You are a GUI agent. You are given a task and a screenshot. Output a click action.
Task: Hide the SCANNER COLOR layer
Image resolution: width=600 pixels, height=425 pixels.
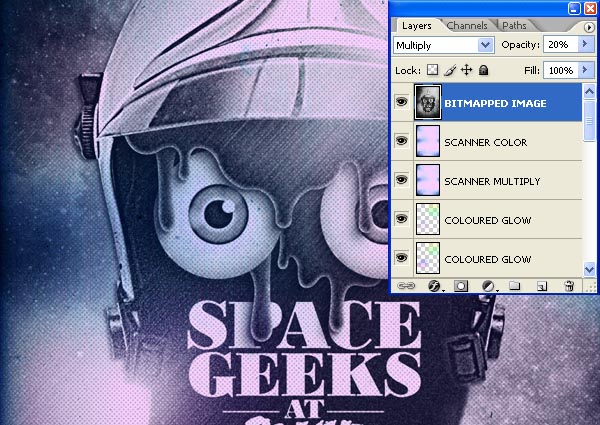401,141
